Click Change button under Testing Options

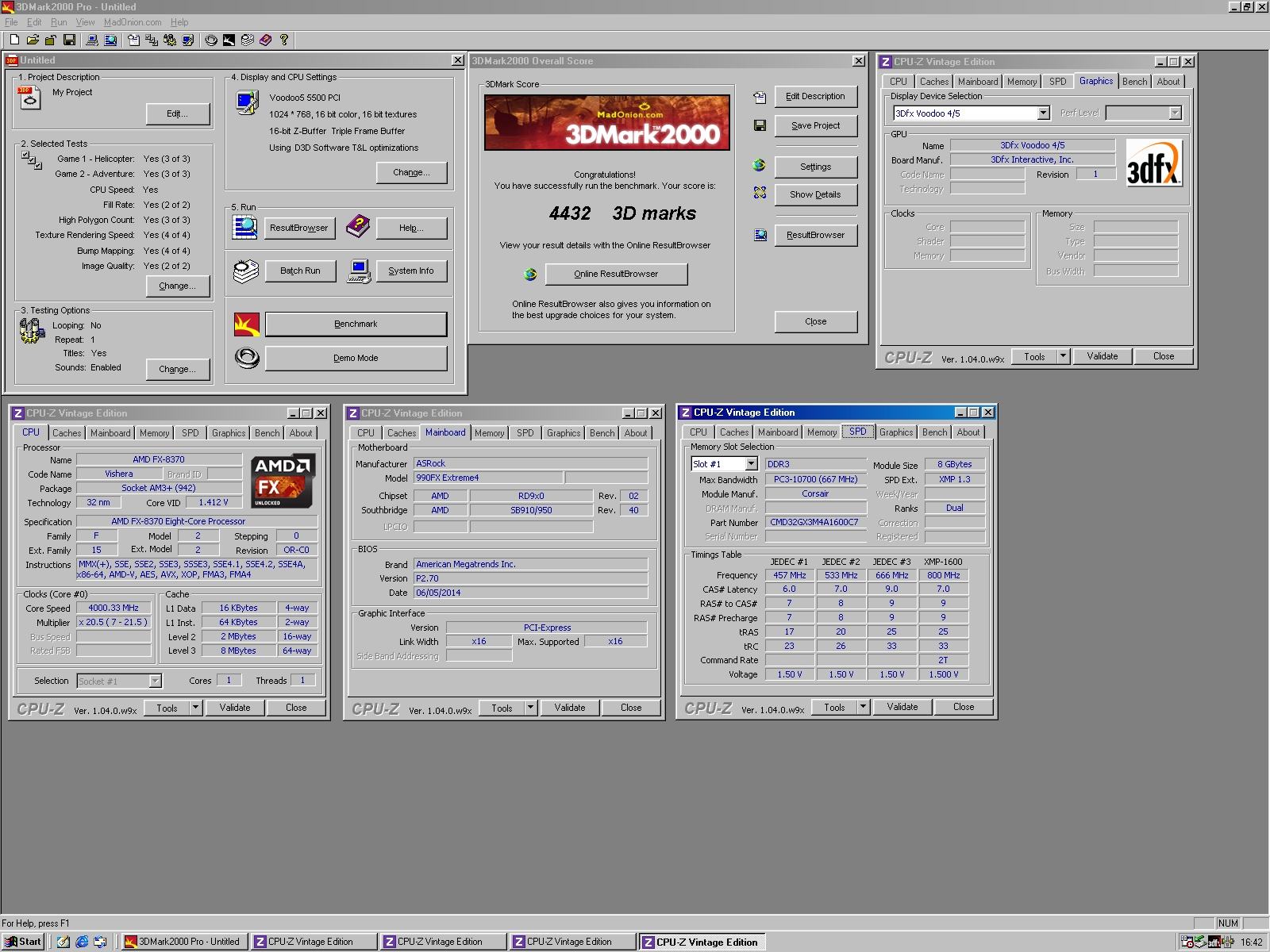tap(177, 369)
